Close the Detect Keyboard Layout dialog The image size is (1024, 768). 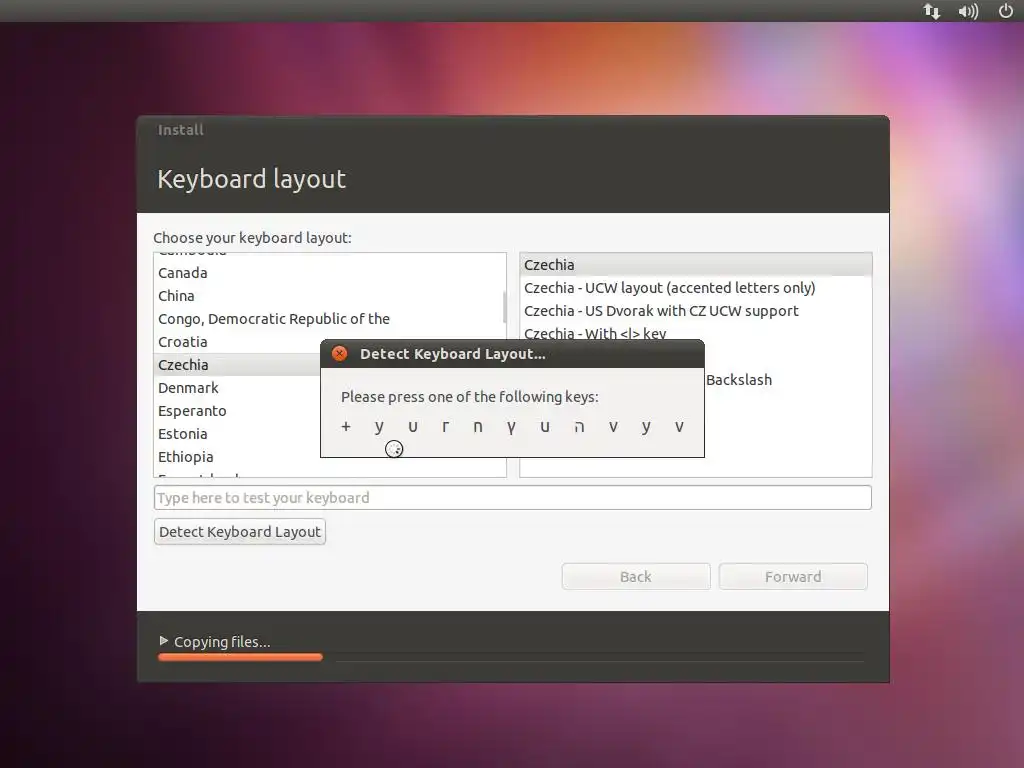340,354
